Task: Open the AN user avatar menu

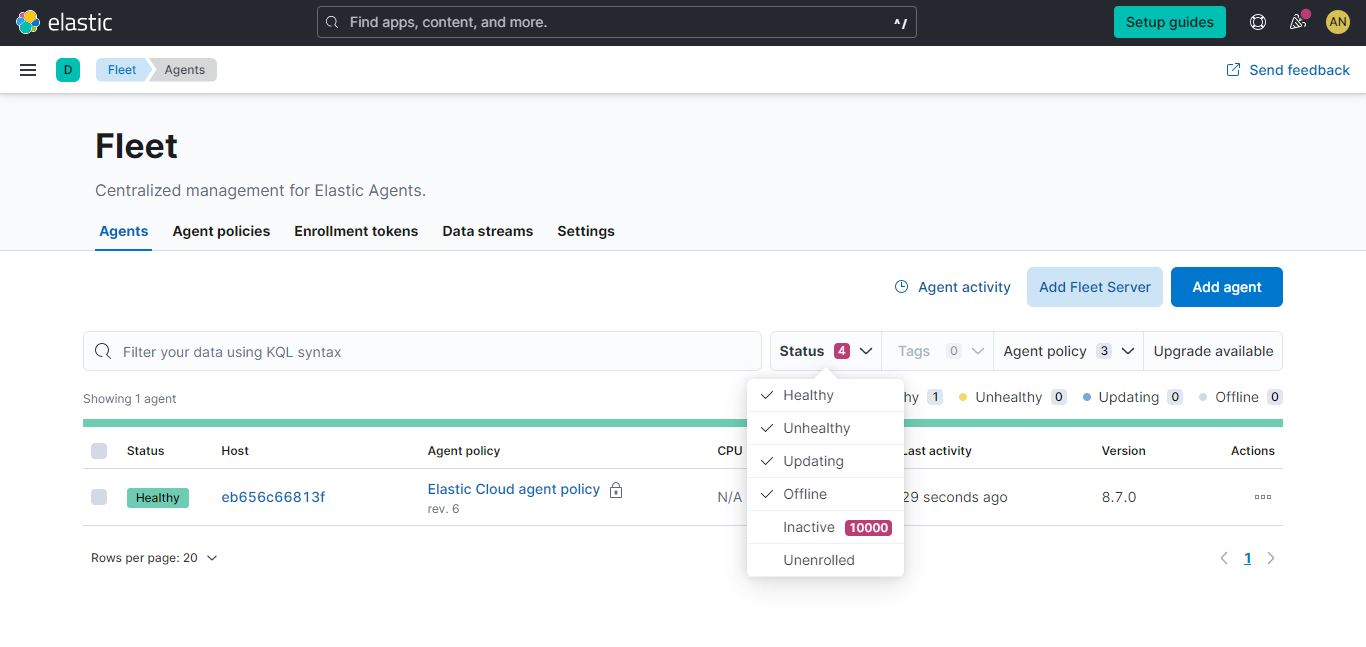Action: coord(1337,21)
